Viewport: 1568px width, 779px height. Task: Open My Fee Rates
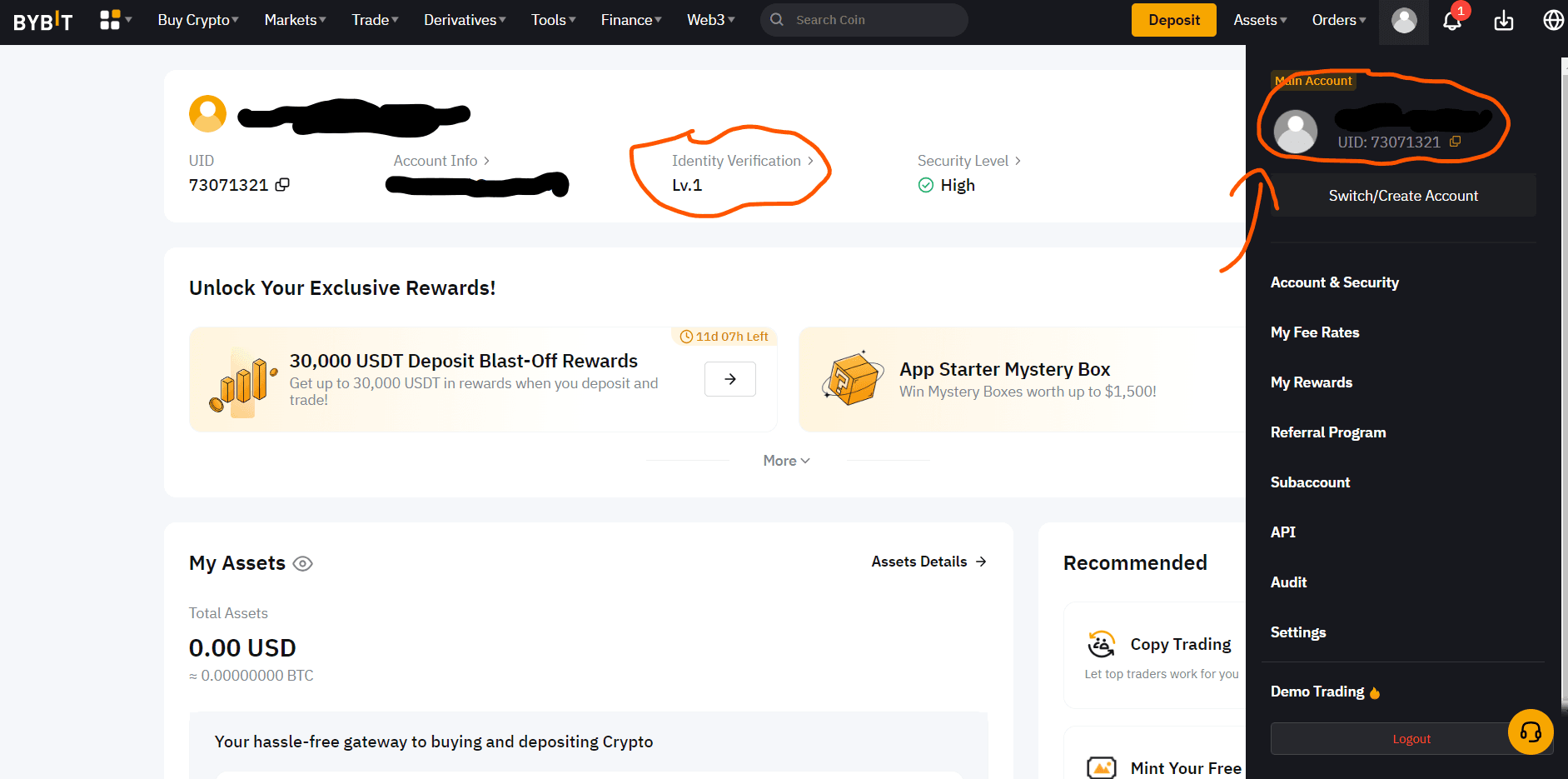click(1315, 332)
